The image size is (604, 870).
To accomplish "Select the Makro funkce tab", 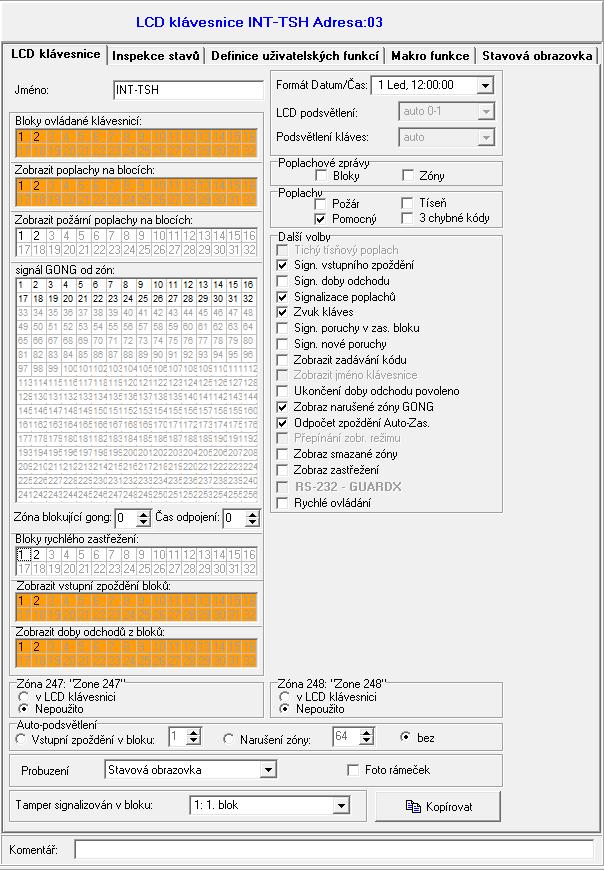I will (x=430, y=55).
